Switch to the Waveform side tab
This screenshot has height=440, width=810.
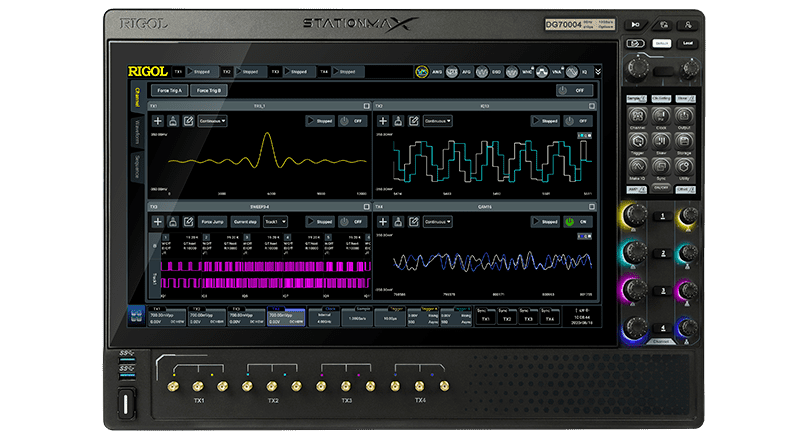(x=137, y=132)
